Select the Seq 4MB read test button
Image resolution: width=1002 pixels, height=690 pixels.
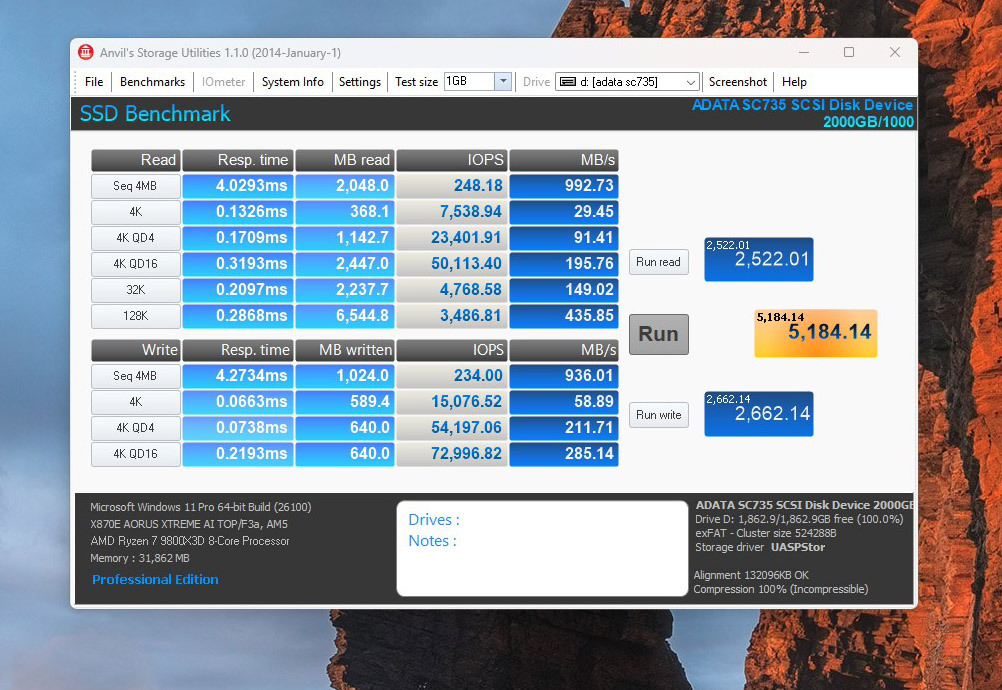[x=135, y=186]
